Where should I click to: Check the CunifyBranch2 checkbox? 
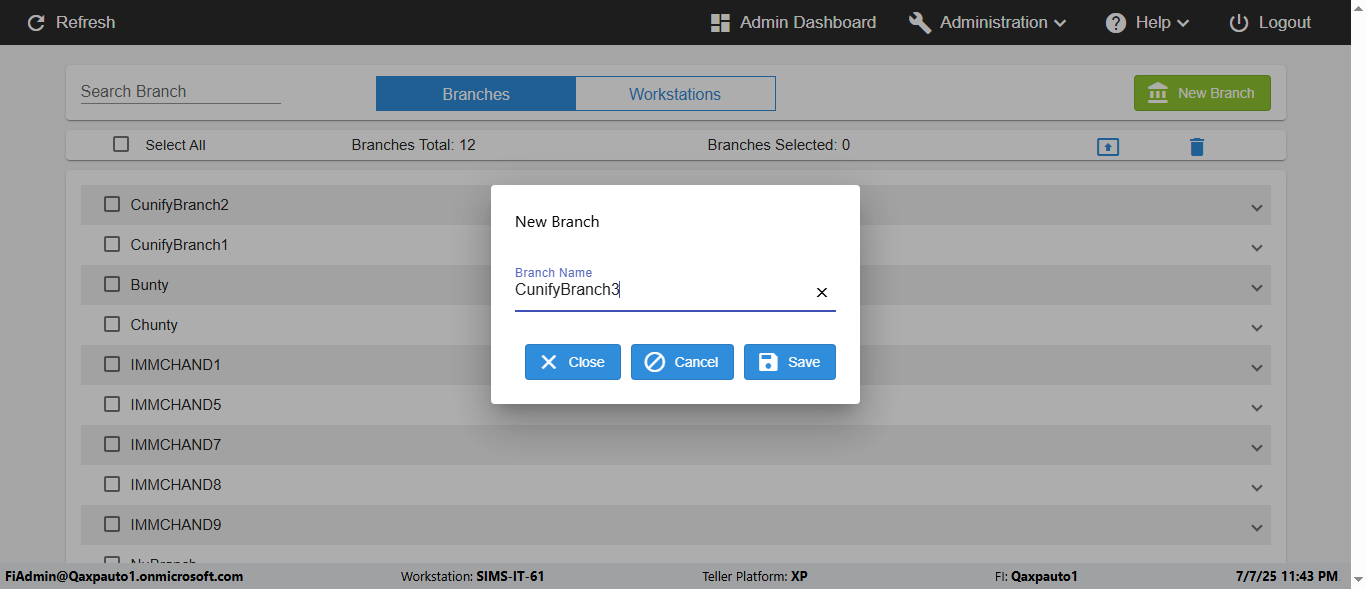(x=112, y=204)
